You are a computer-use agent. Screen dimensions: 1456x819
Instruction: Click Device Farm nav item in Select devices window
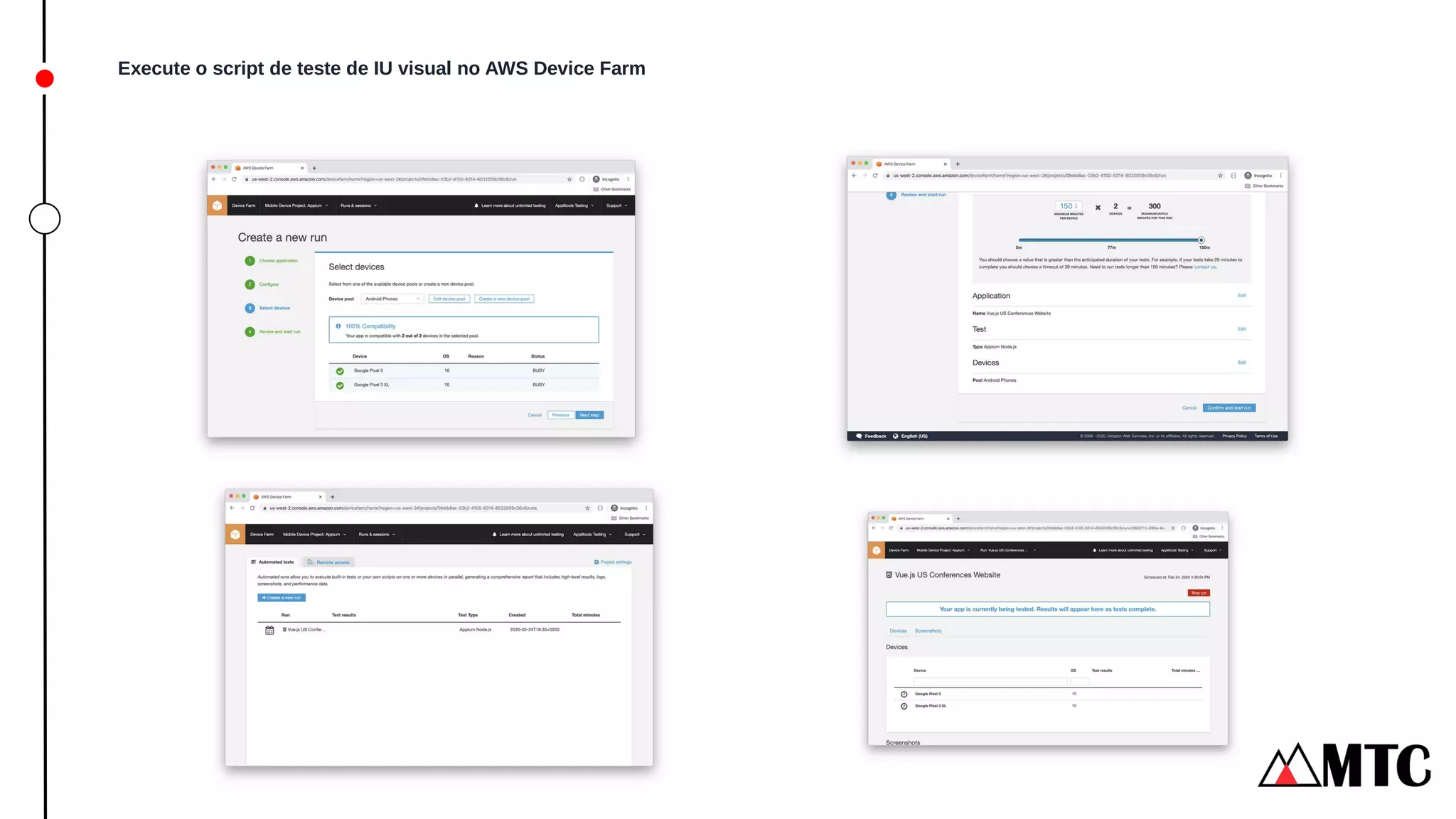click(x=244, y=205)
